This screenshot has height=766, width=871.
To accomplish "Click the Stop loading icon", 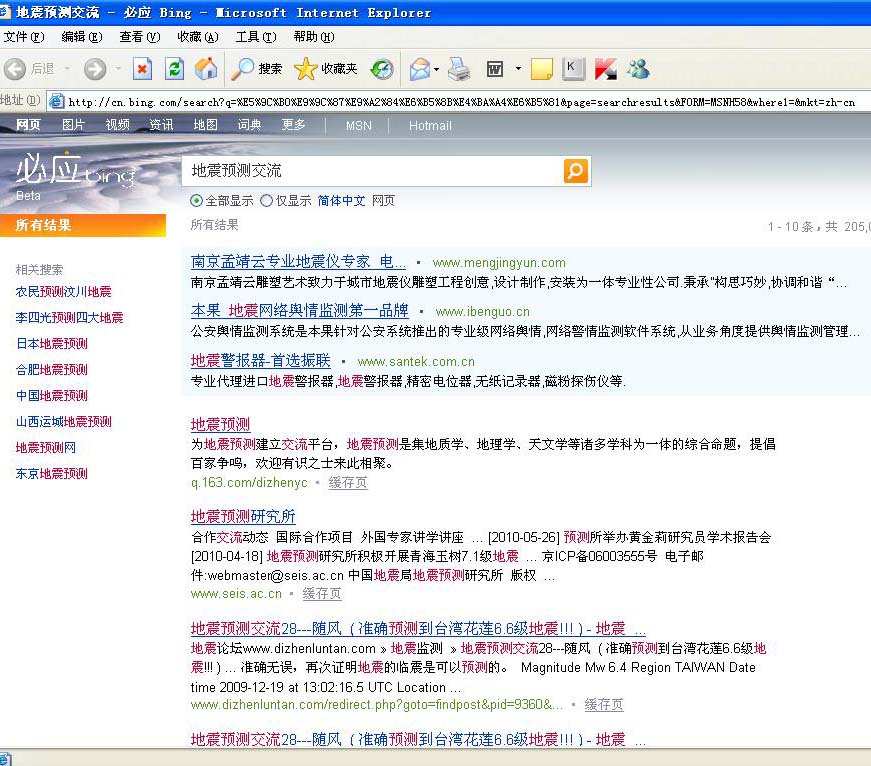I will [142, 69].
